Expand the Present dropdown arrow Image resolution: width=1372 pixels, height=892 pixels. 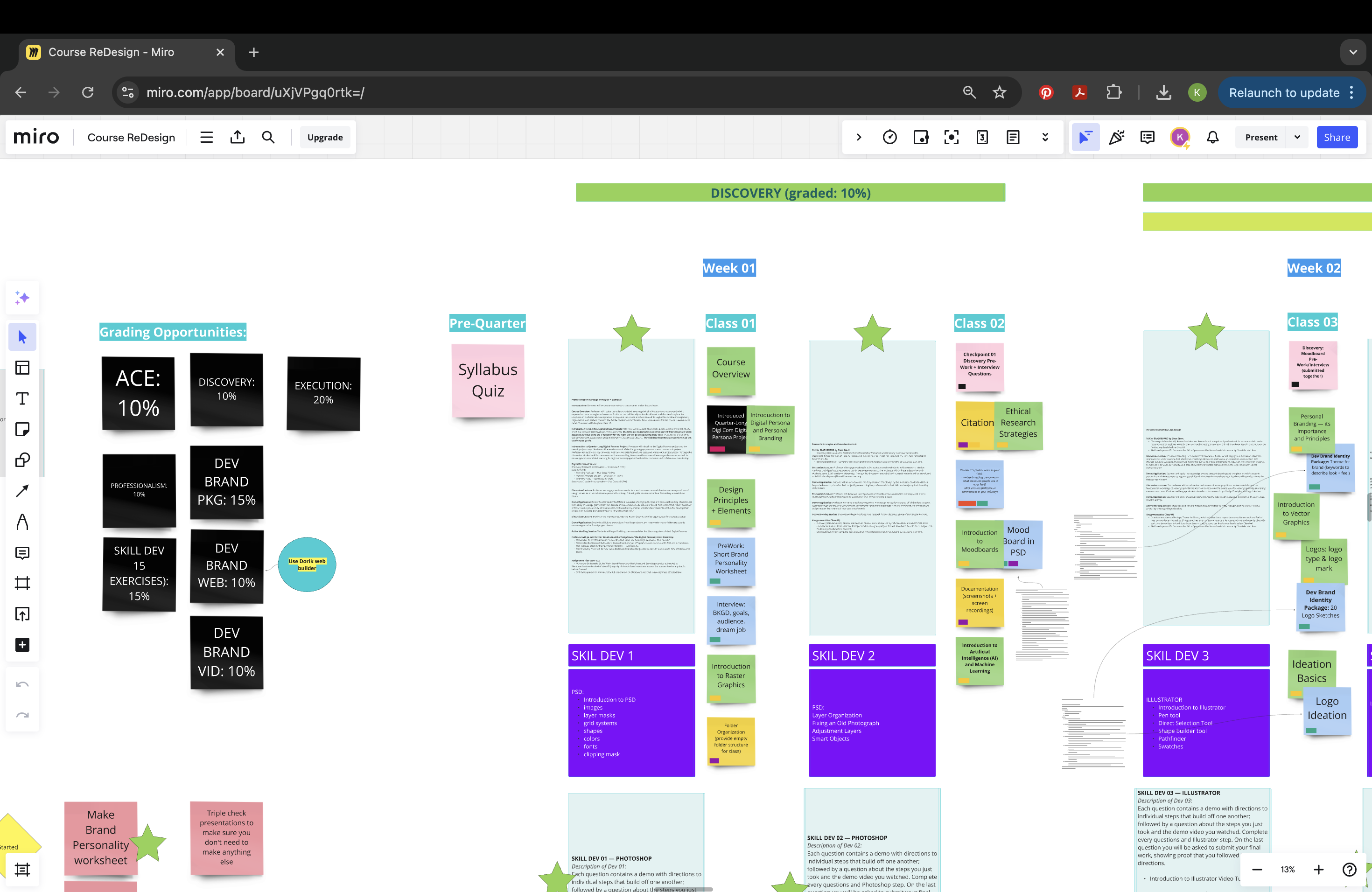click(x=1297, y=137)
